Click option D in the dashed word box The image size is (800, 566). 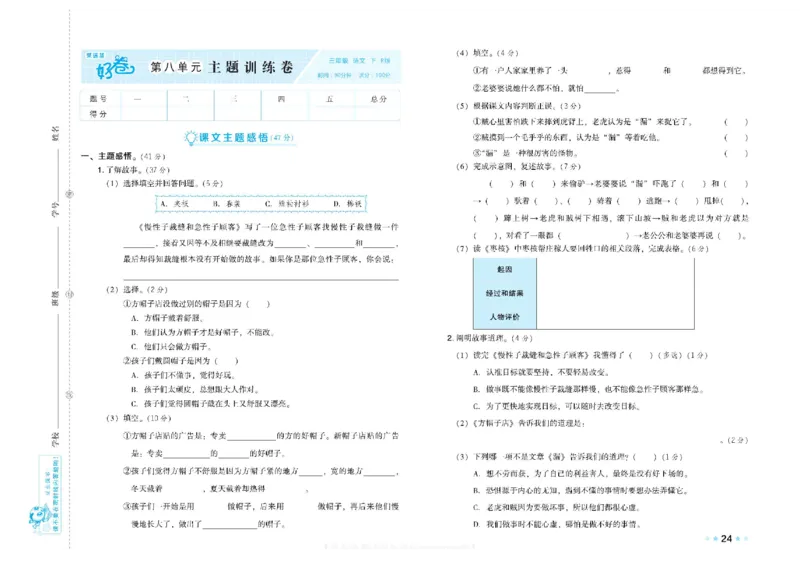click(347, 204)
